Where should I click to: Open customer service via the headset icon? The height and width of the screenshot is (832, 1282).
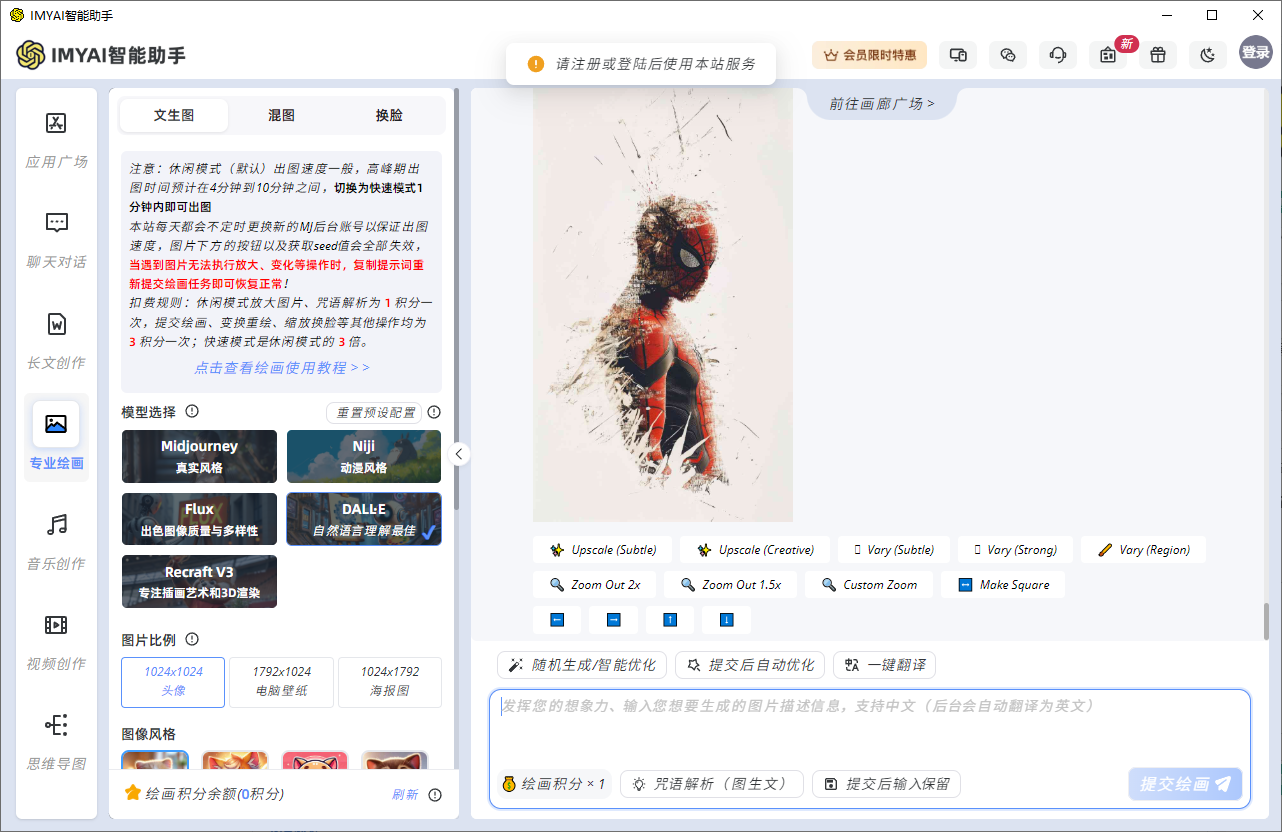point(1058,55)
